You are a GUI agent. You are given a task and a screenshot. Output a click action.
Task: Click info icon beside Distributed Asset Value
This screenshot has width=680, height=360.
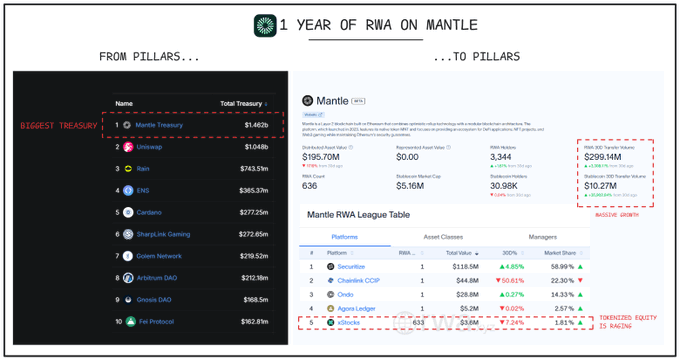point(351,147)
